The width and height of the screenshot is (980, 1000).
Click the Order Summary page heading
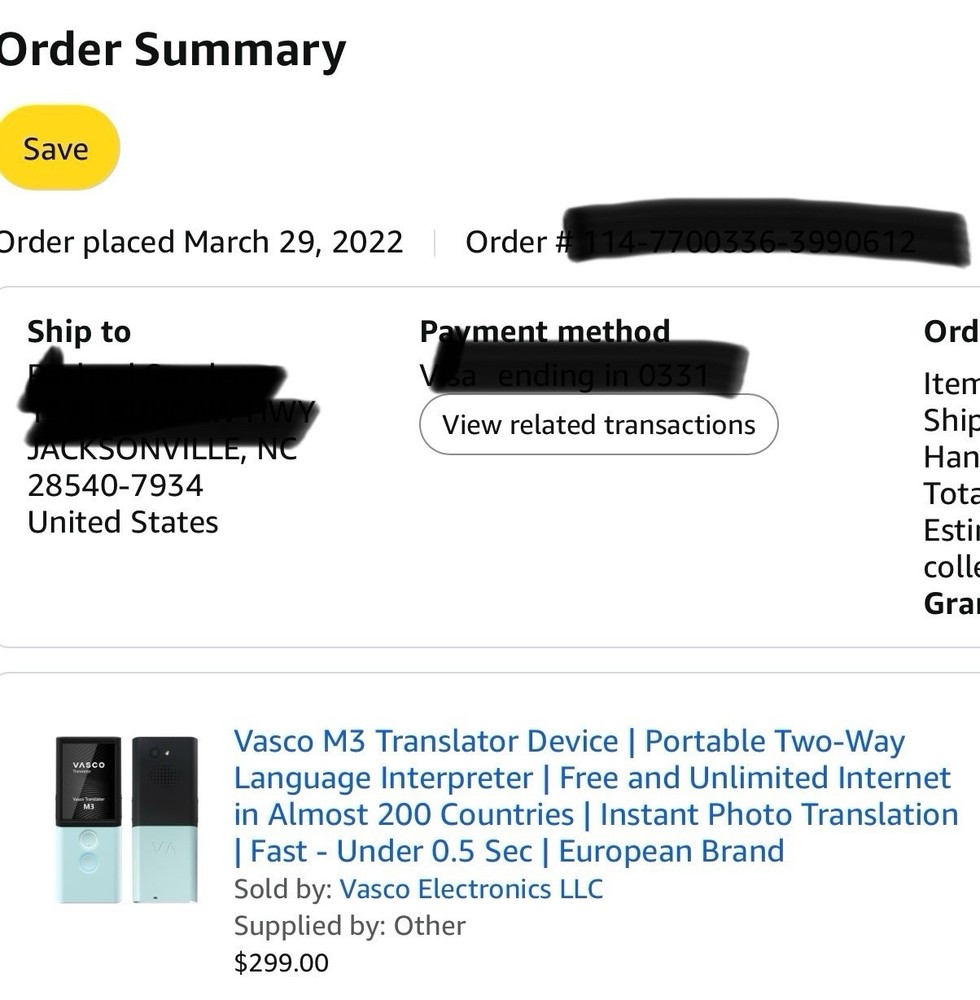pos(172,50)
